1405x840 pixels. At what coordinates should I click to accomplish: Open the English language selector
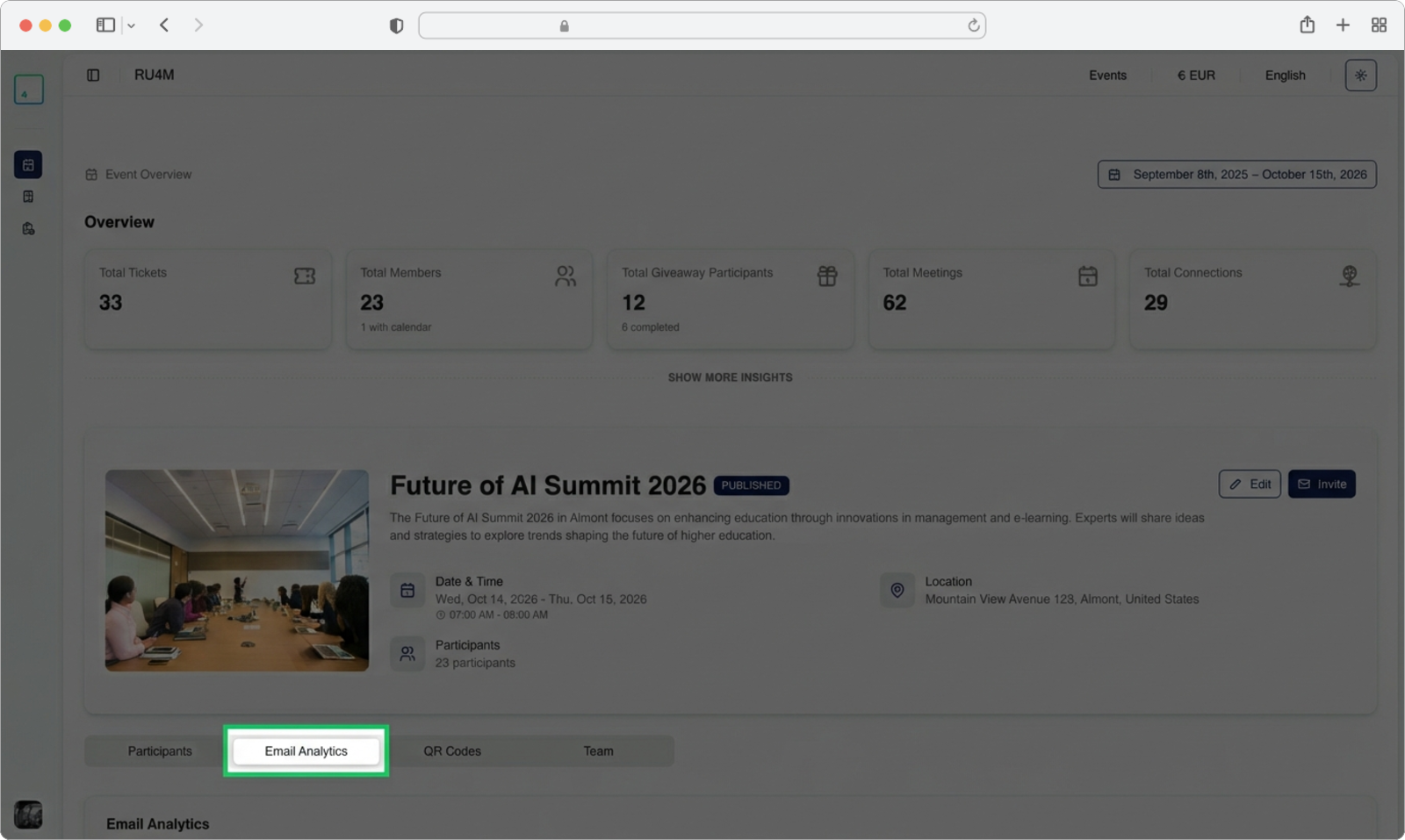click(1285, 75)
